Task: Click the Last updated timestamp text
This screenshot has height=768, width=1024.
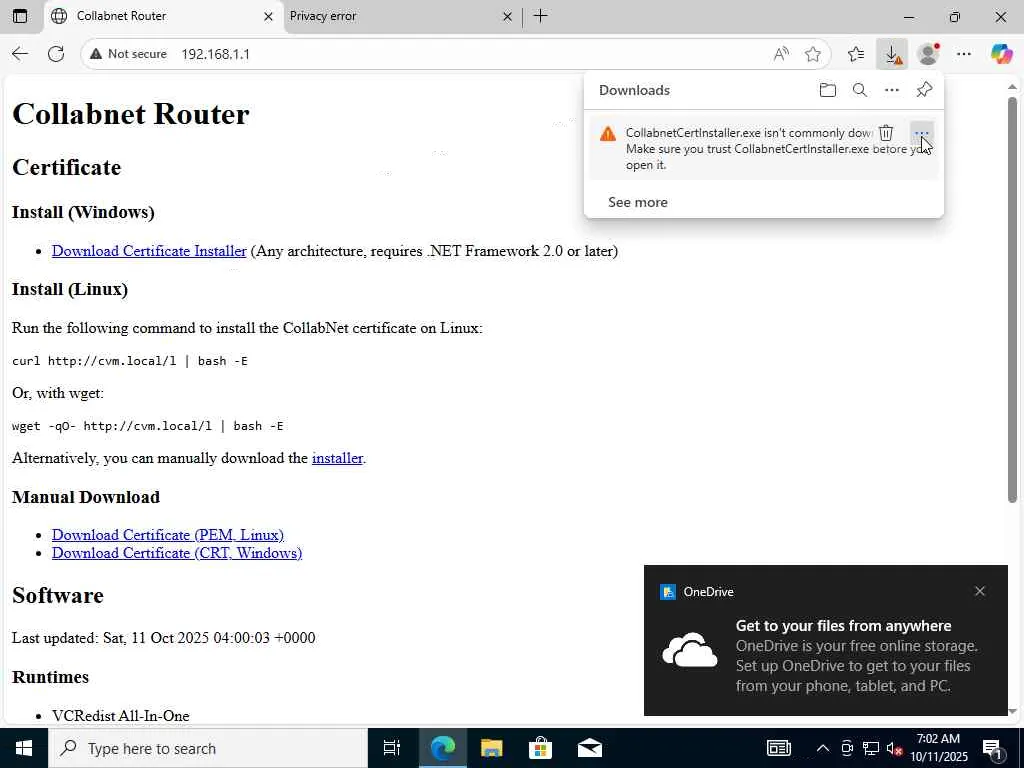Action: click(163, 638)
